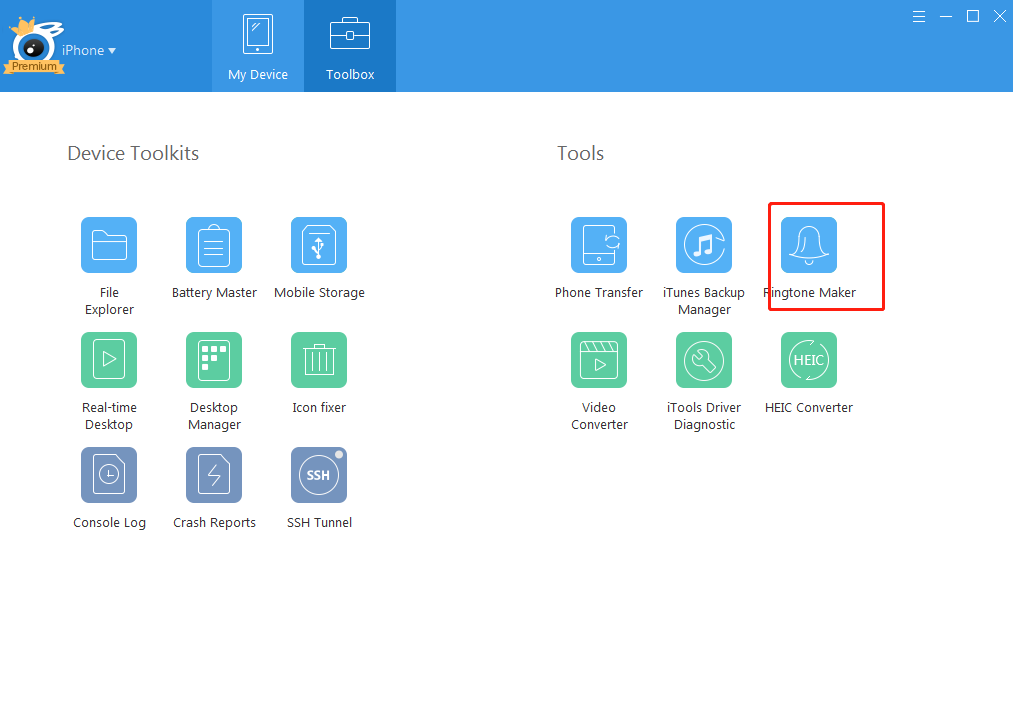Run iTools Driver Diagnostic
1013x711 pixels.
pyautogui.click(x=704, y=360)
